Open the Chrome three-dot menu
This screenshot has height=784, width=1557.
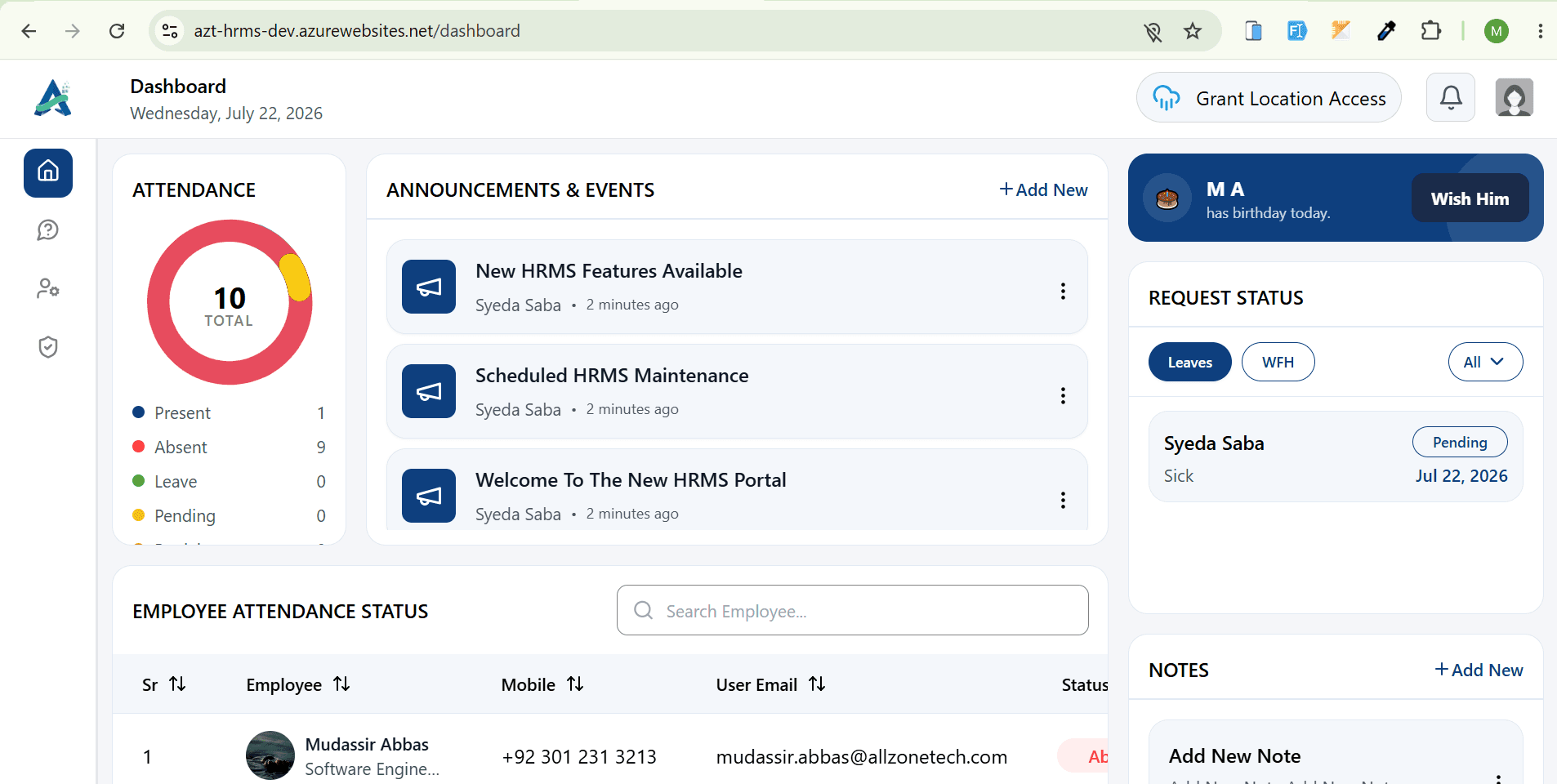click(x=1540, y=31)
